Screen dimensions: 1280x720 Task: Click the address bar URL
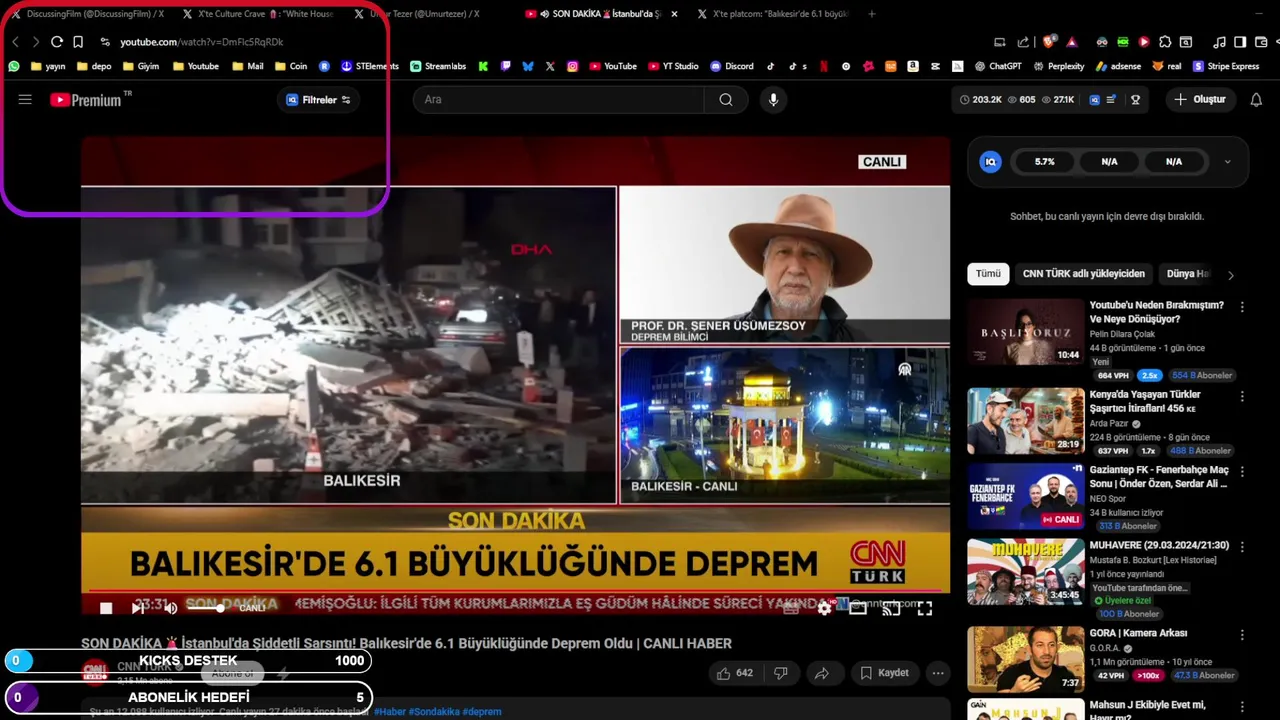202,42
